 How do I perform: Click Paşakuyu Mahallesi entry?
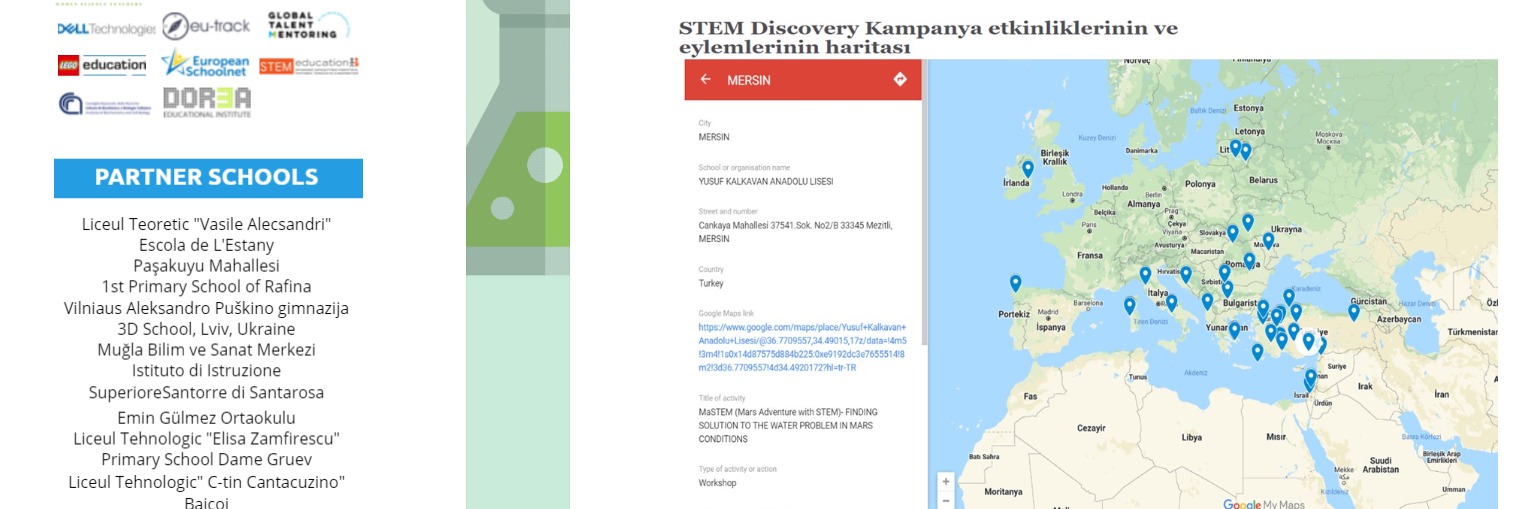[206, 266]
